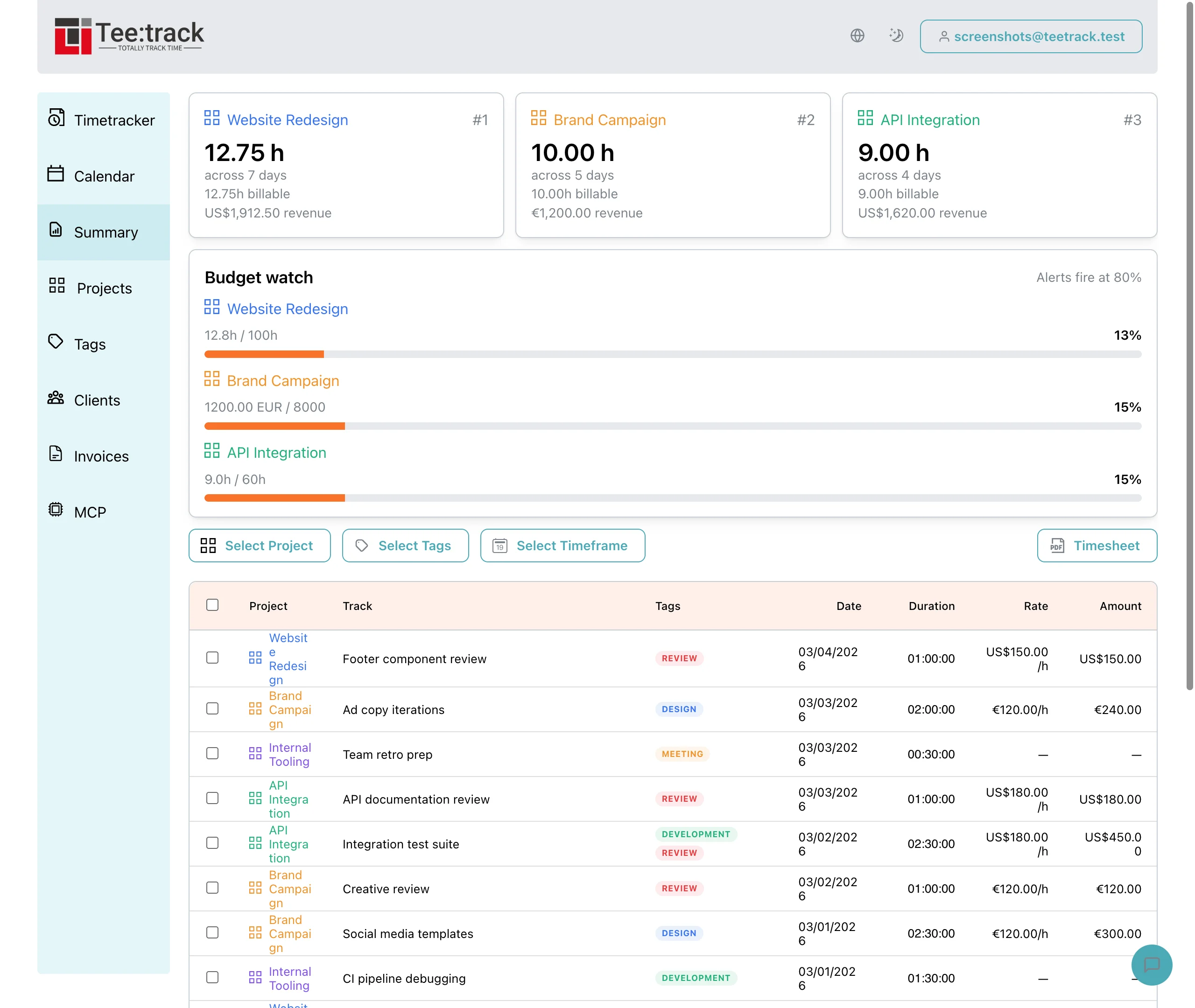Viewport: 1195px width, 1008px height.
Task: Check the select-all checkbox in table header
Action: [212, 605]
